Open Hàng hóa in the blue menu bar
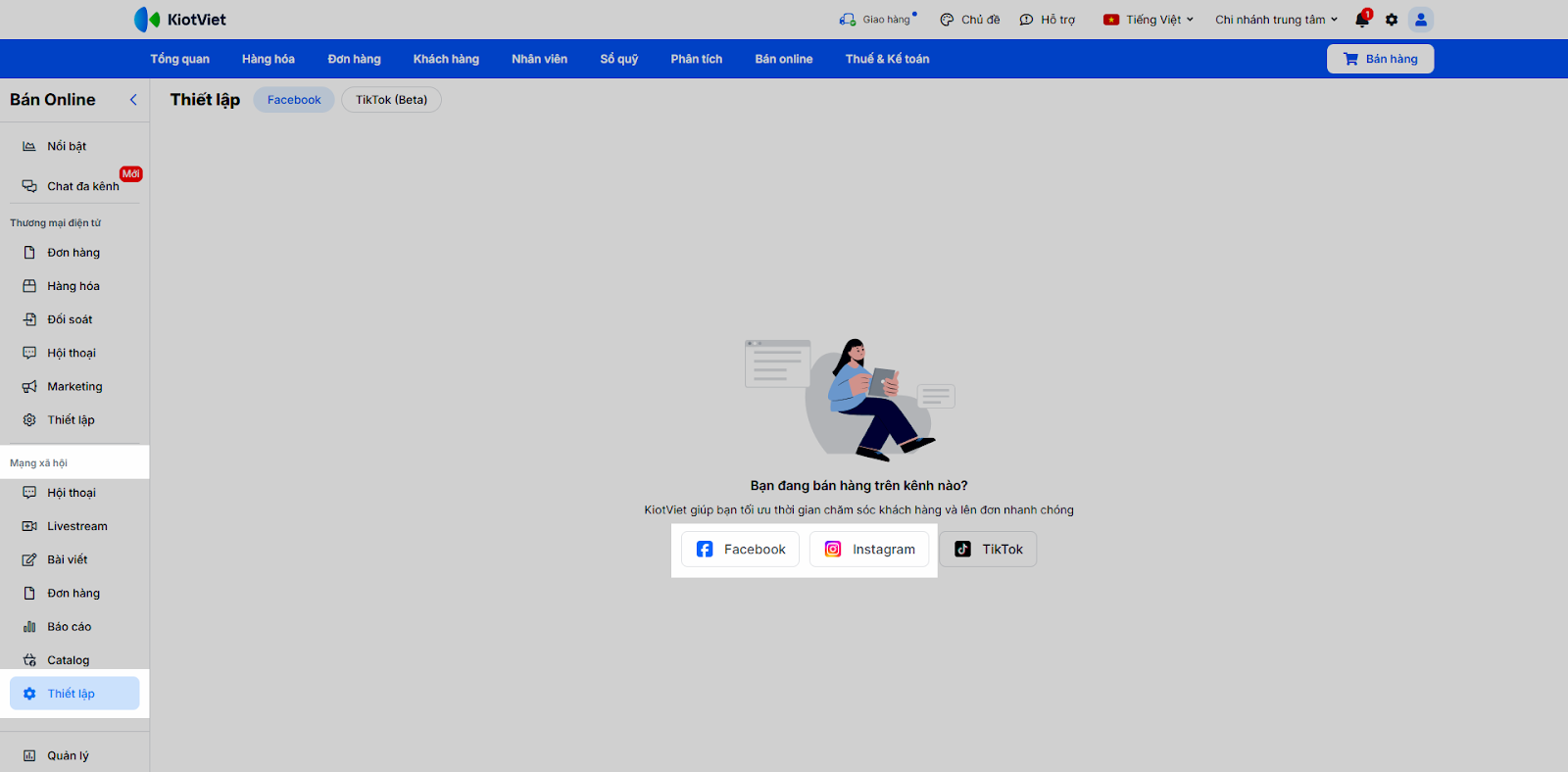Image resolution: width=1568 pixels, height=772 pixels. [269, 59]
